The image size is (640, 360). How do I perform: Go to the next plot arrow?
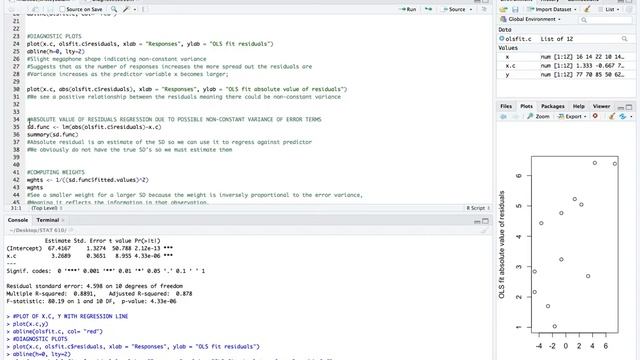click(515, 117)
